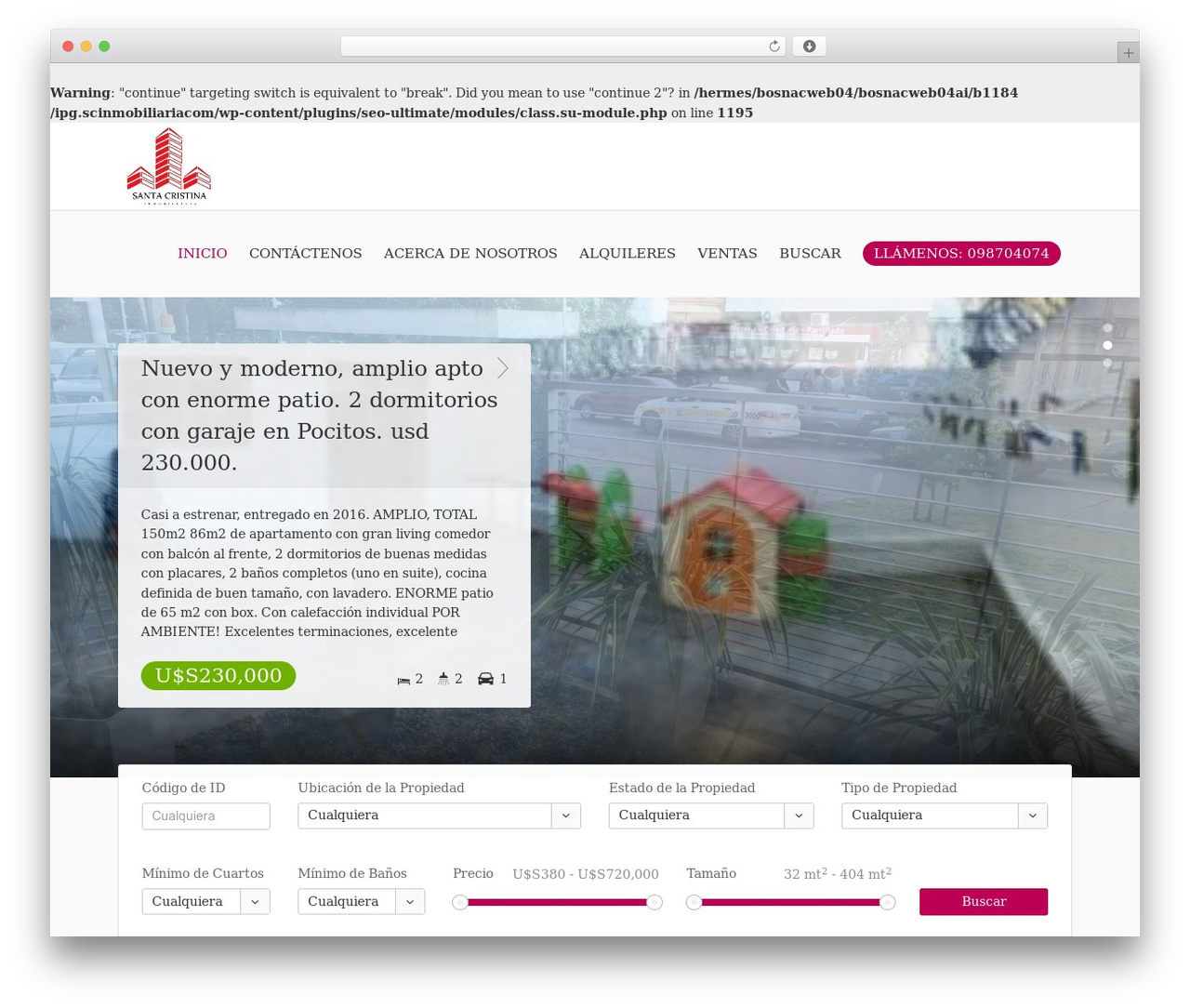Open the CONTÁCTENOS page
Viewport: 1190px width, 1008px height.
click(305, 253)
